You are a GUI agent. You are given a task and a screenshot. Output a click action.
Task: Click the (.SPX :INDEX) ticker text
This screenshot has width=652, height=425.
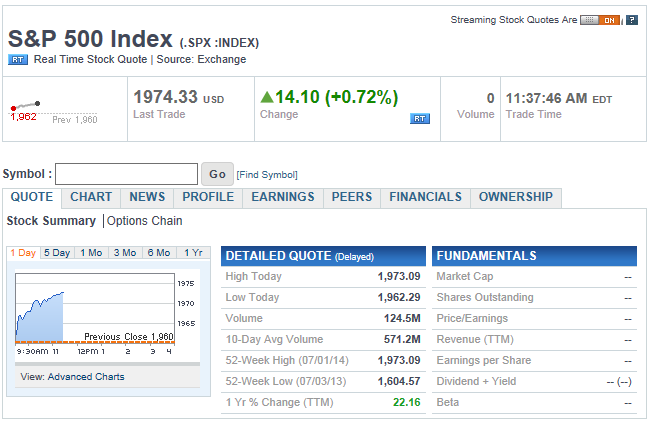[x=219, y=43]
